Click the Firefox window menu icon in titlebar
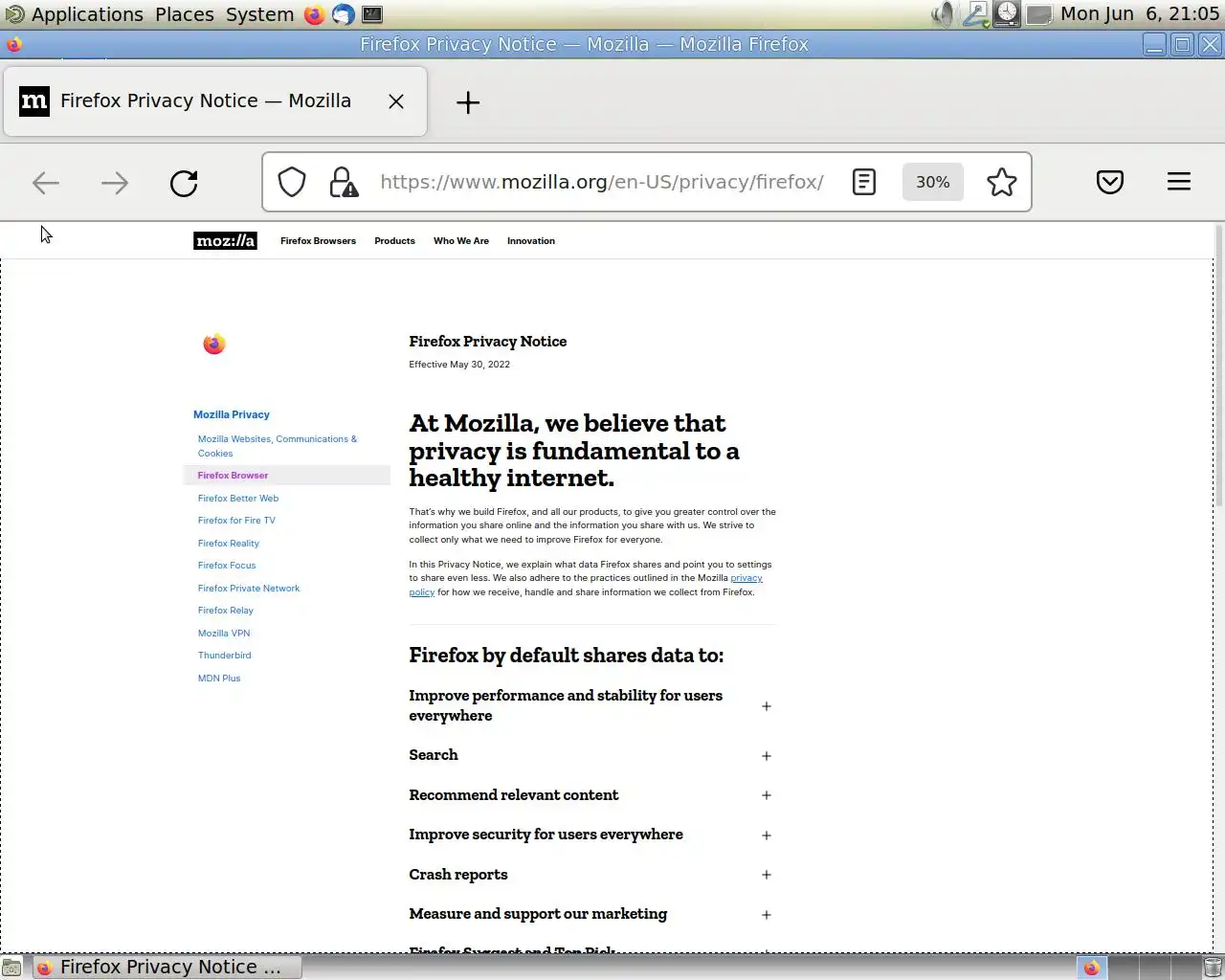Image resolution: width=1225 pixels, height=980 pixels. [14, 44]
